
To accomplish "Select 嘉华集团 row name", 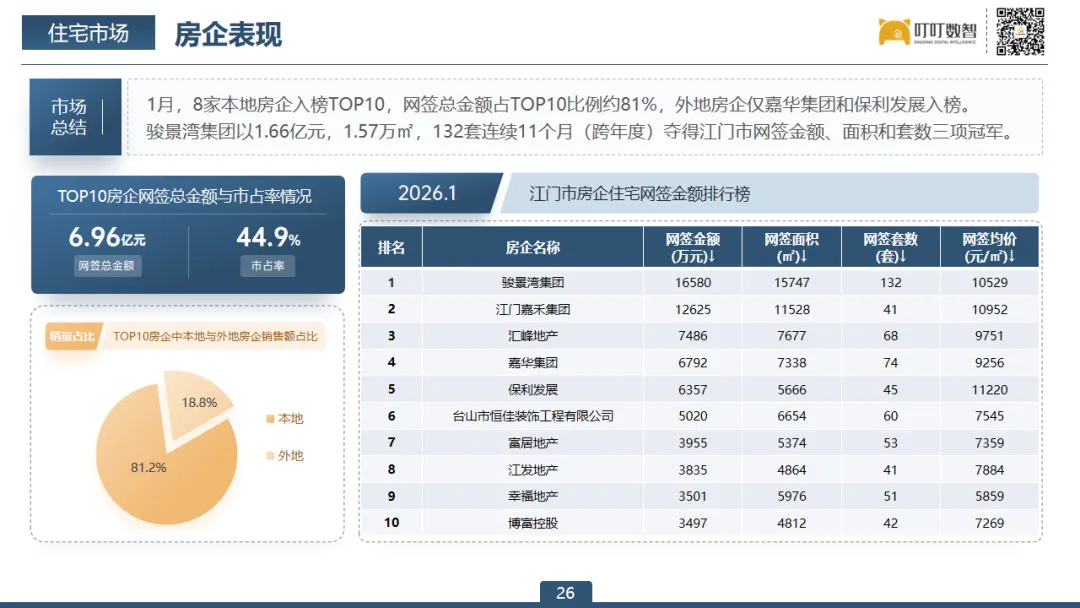I will click(532, 363).
